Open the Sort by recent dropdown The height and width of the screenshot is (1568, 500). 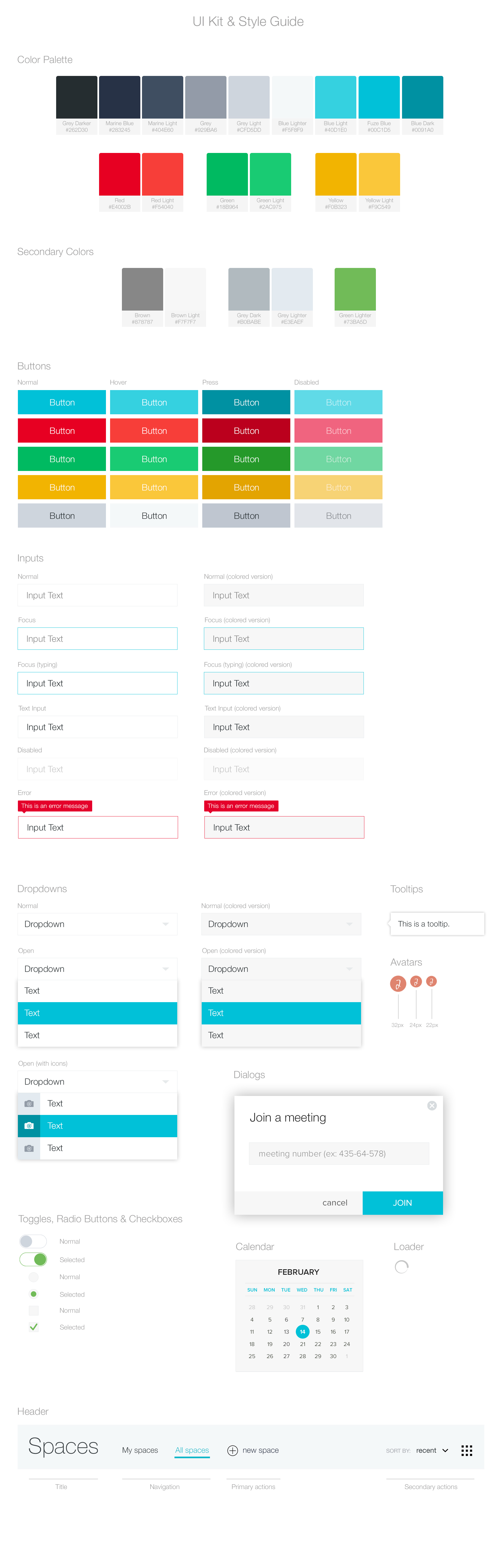[x=432, y=1451]
